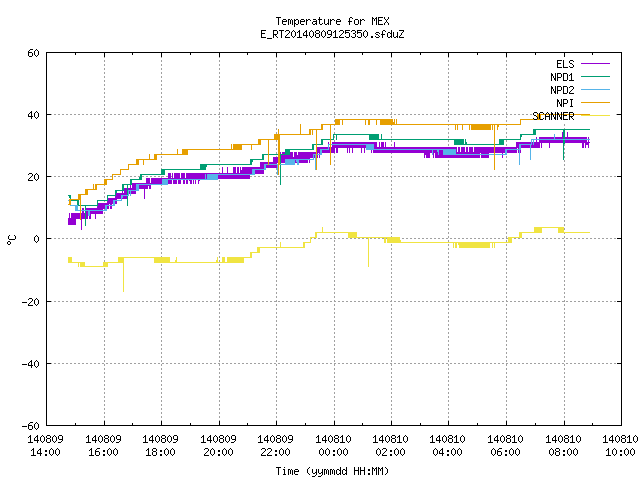Click the ELS legend label
Image resolution: width=640 pixels, height=480 pixels.
(x=565, y=64)
